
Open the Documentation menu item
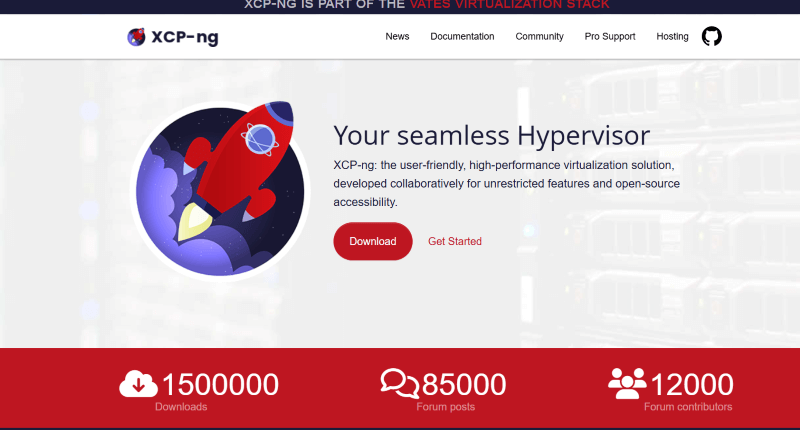pyautogui.click(x=462, y=36)
